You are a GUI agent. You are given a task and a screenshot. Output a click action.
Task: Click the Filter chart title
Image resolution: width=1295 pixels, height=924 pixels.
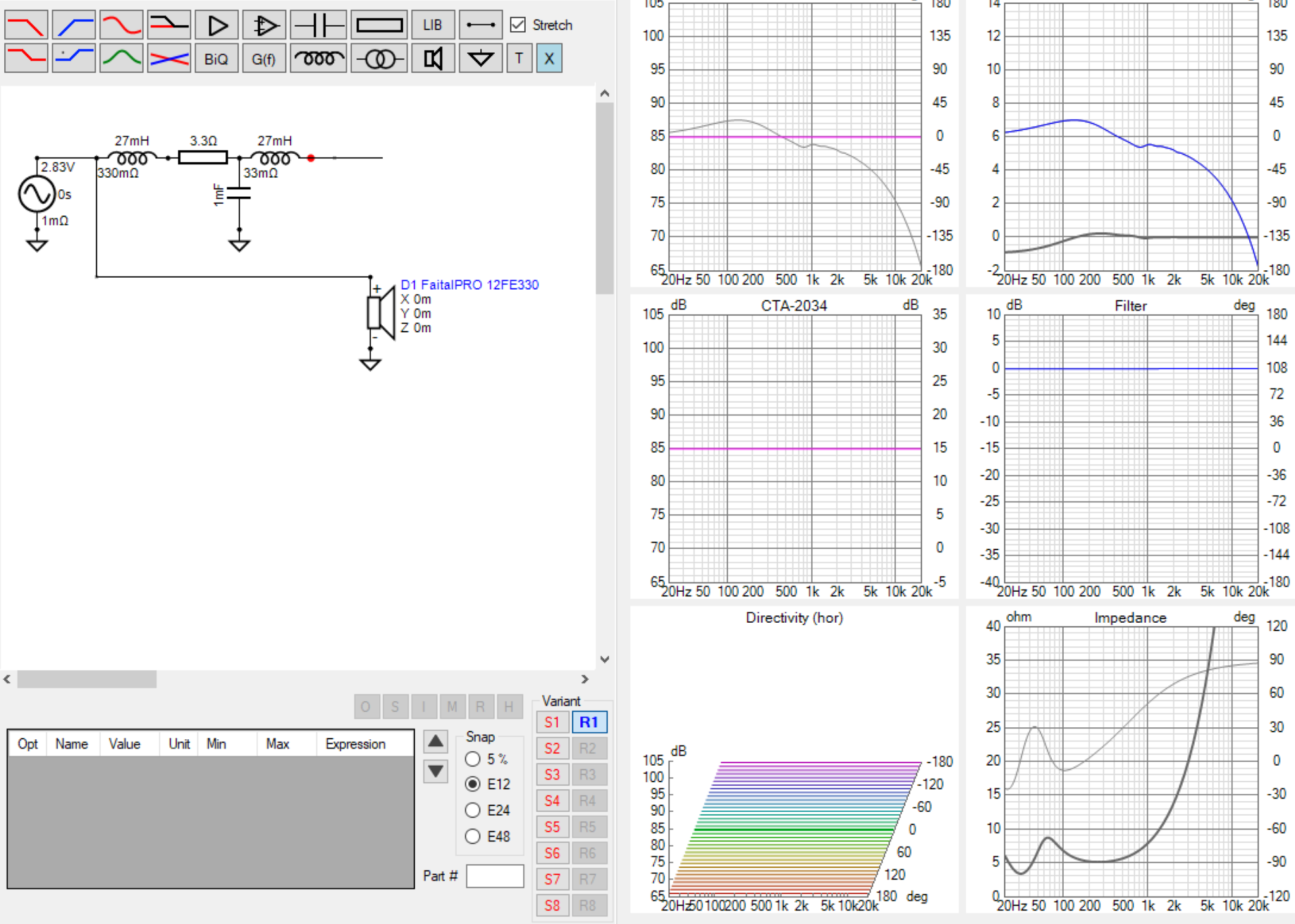click(1131, 306)
